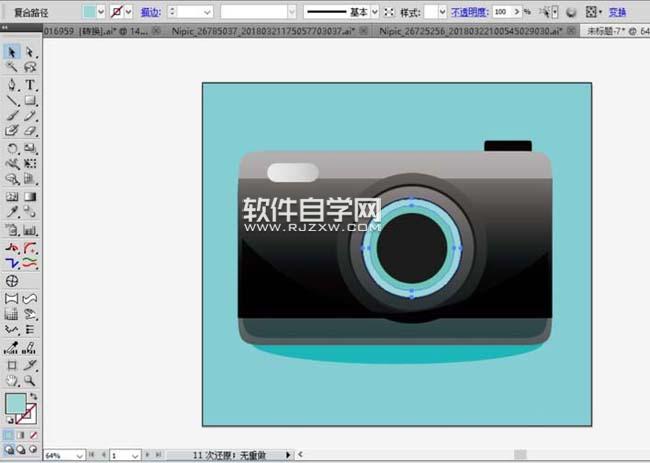Open variable width profile dropdown
The height and width of the screenshot is (463, 650).
pos(292,12)
